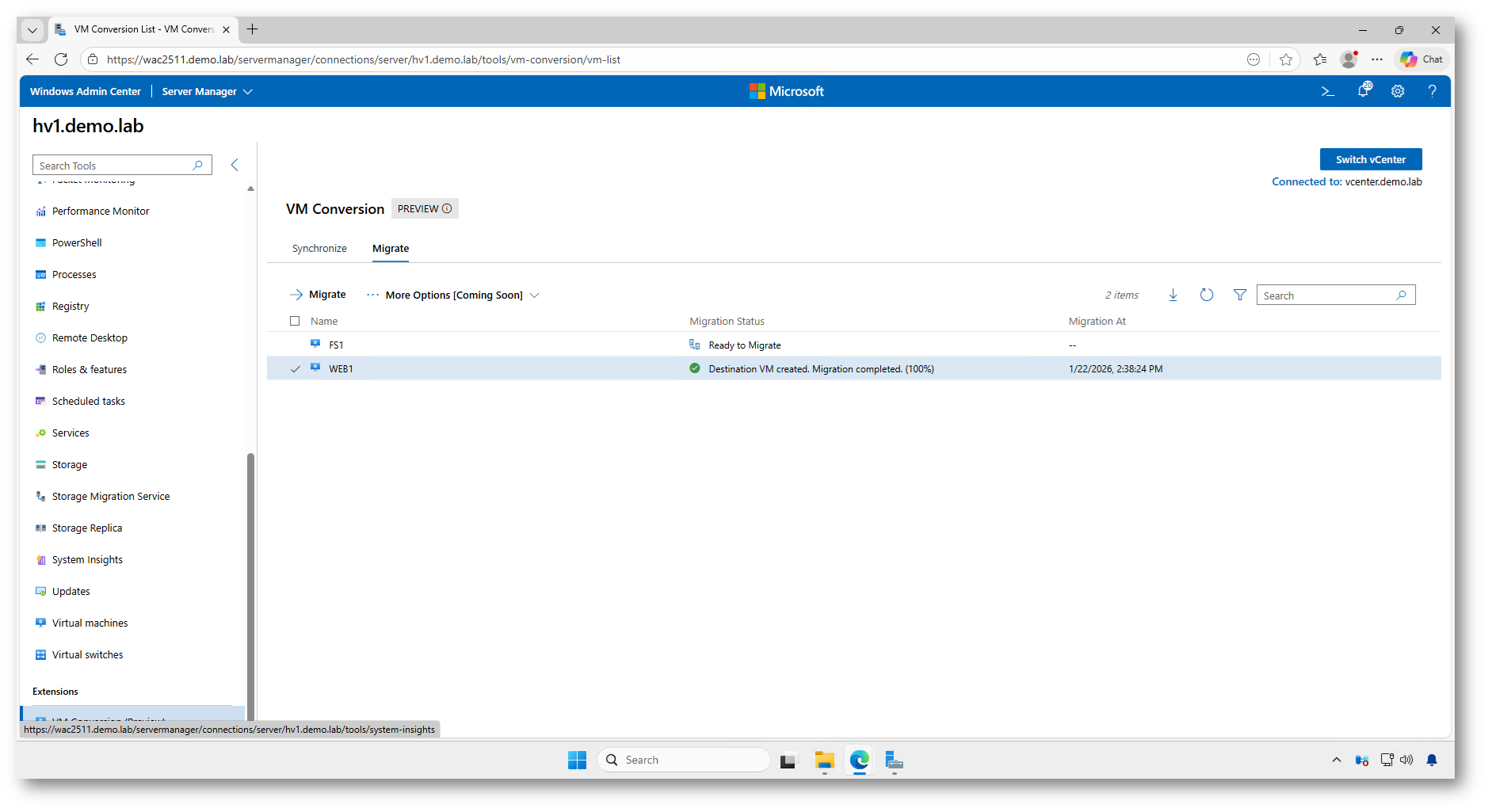
Task: Expand the Server Manager dropdown
Action: [x=207, y=92]
